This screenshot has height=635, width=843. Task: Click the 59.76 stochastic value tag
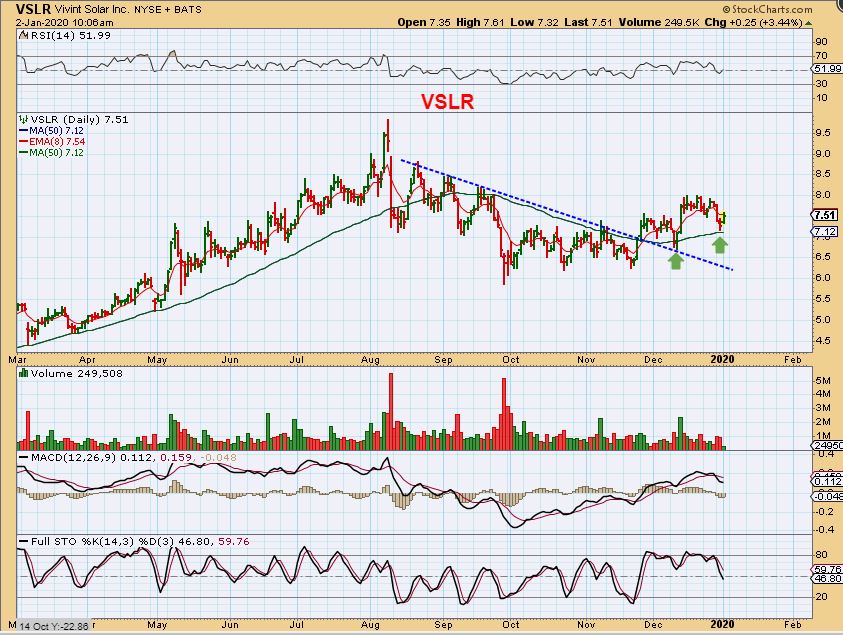coord(827,569)
